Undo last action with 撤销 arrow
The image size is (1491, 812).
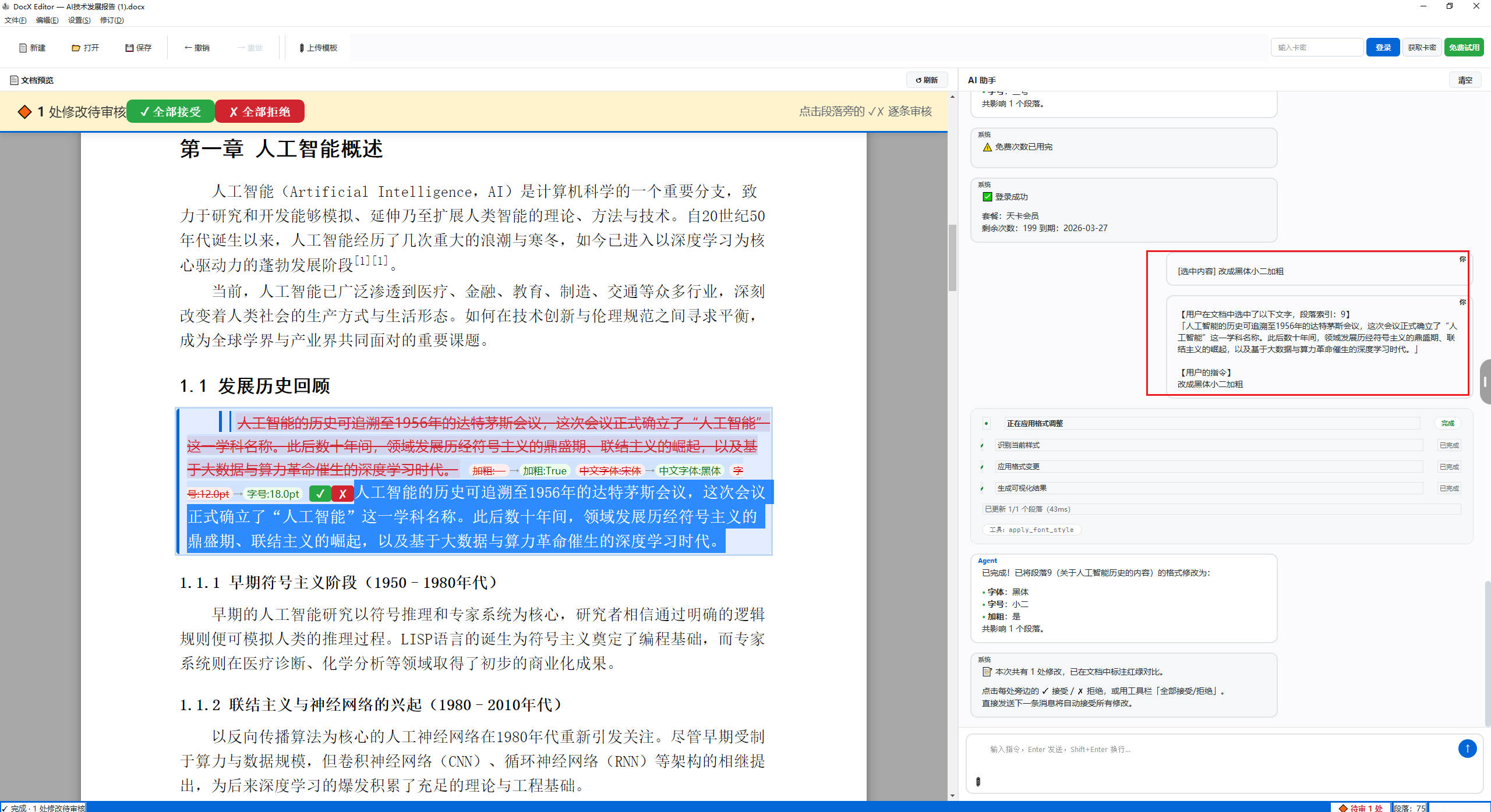pyautogui.click(x=197, y=48)
